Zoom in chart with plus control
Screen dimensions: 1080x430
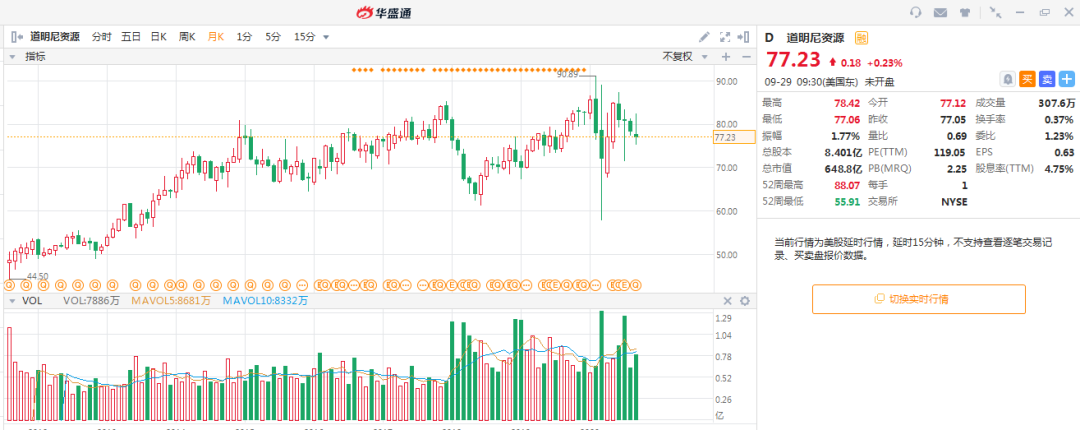click(x=725, y=57)
